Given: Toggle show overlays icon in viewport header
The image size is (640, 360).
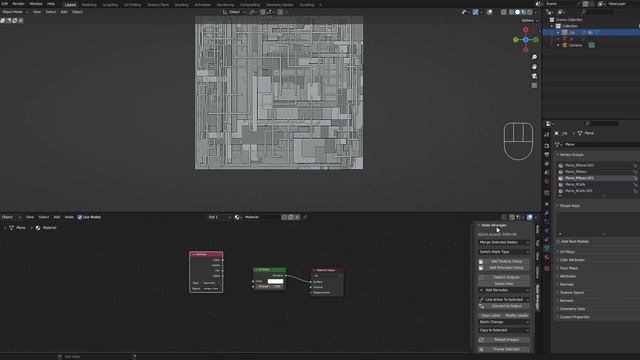Looking at the screenshot, I should [x=490, y=12].
